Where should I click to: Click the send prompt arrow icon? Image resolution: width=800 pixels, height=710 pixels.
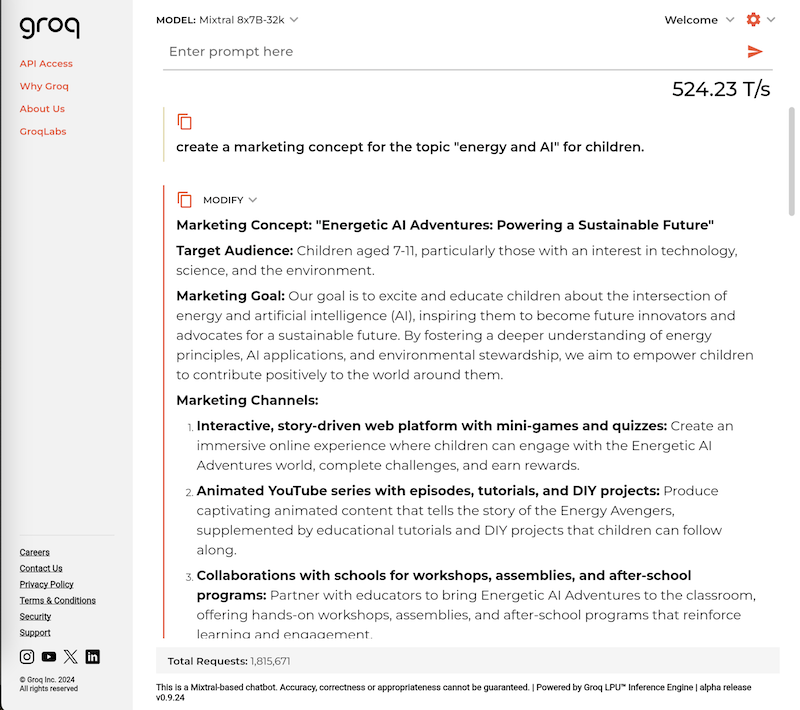pyautogui.click(x=755, y=52)
